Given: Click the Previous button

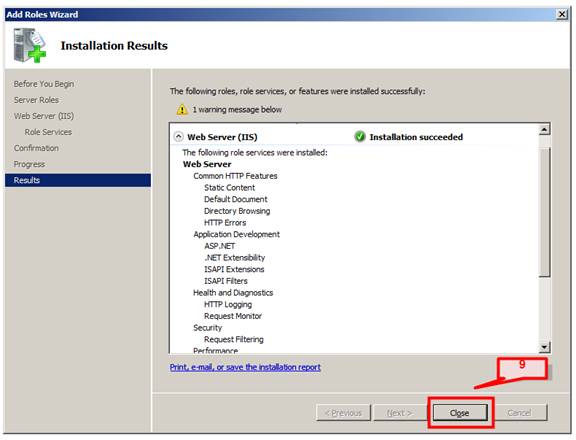Looking at the screenshot, I should click(343, 413).
